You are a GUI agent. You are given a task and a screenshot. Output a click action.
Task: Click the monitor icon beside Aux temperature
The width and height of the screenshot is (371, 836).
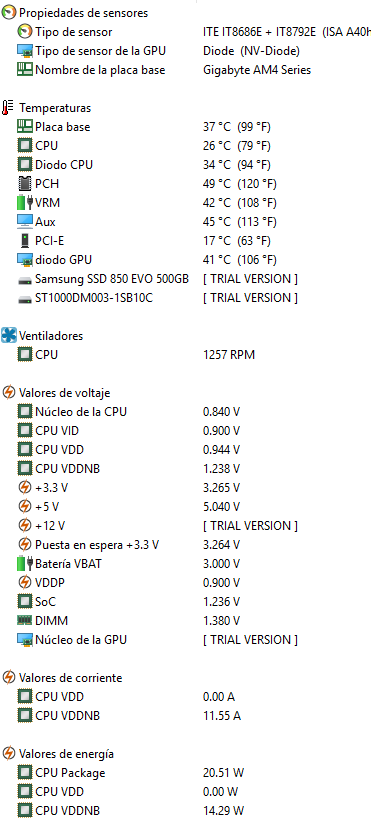pyautogui.click(x=25, y=222)
